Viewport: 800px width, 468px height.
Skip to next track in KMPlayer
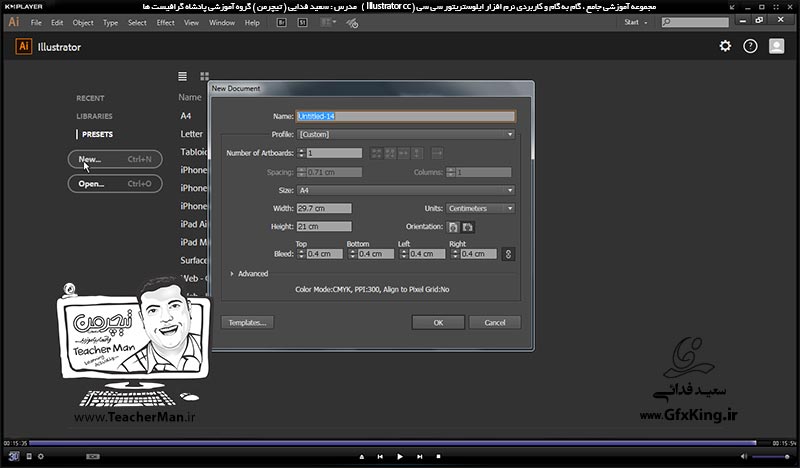[419, 457]
